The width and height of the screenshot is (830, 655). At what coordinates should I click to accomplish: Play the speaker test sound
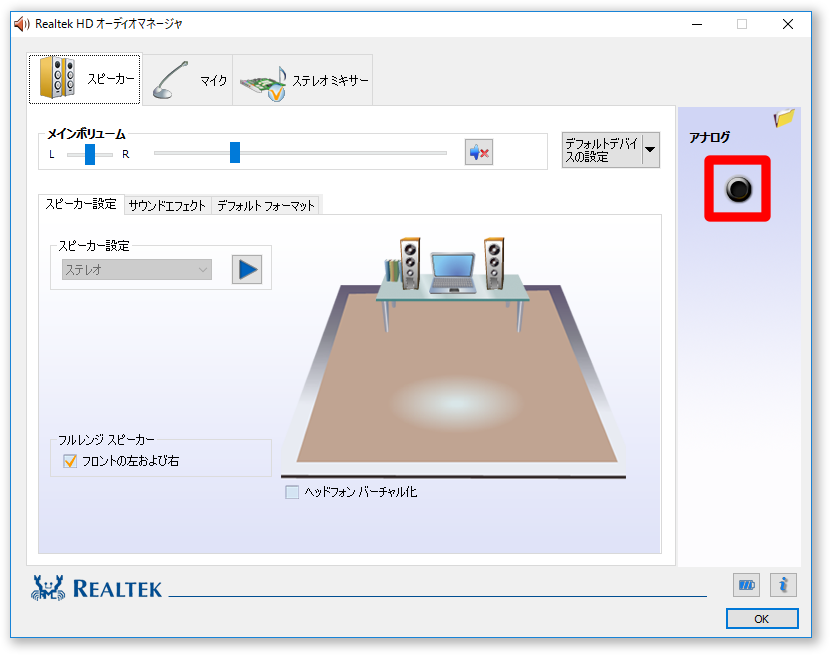pyautogui.click(x=247, y=270)
